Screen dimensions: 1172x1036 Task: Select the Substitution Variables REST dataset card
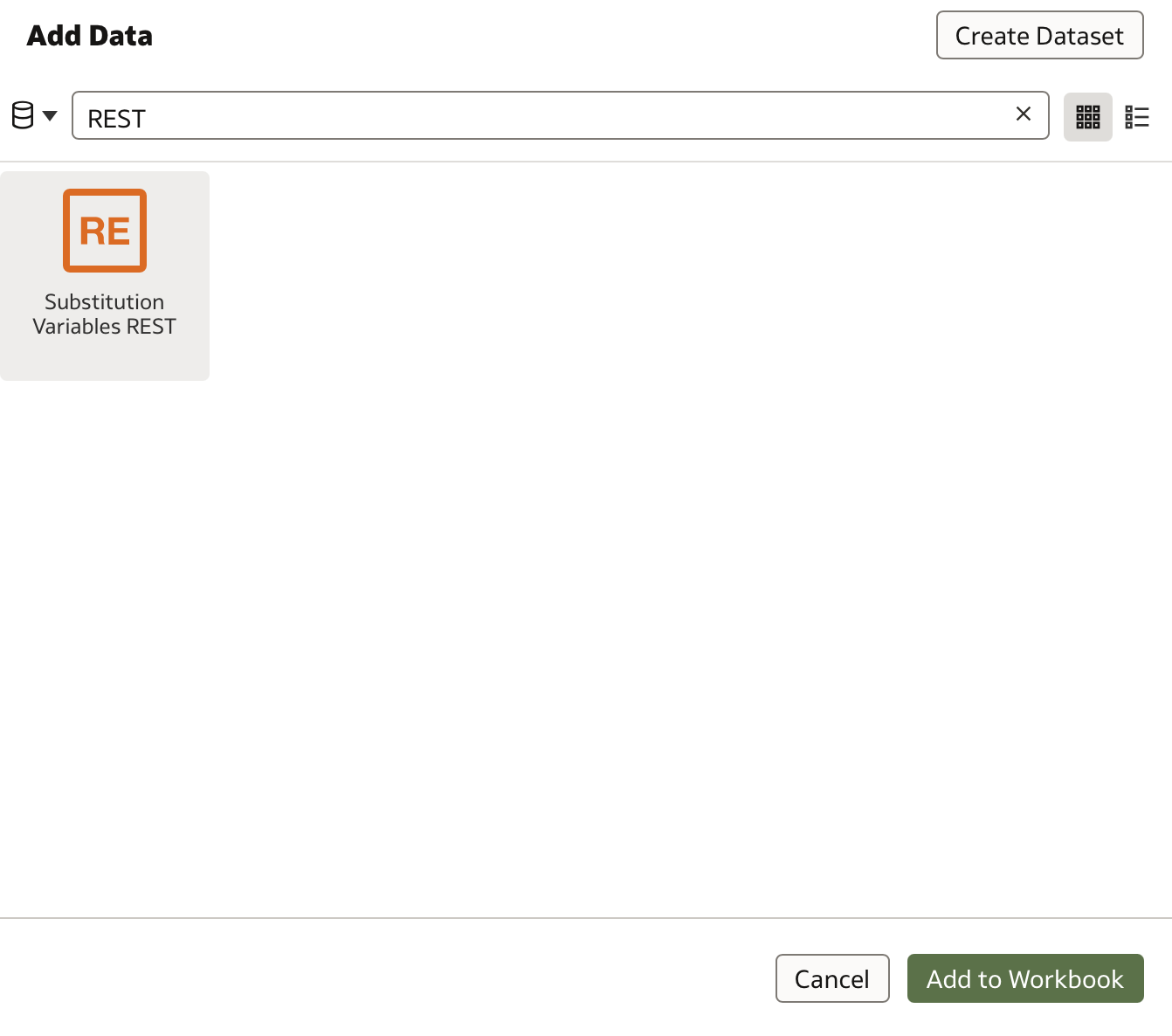tap(105, 276)
